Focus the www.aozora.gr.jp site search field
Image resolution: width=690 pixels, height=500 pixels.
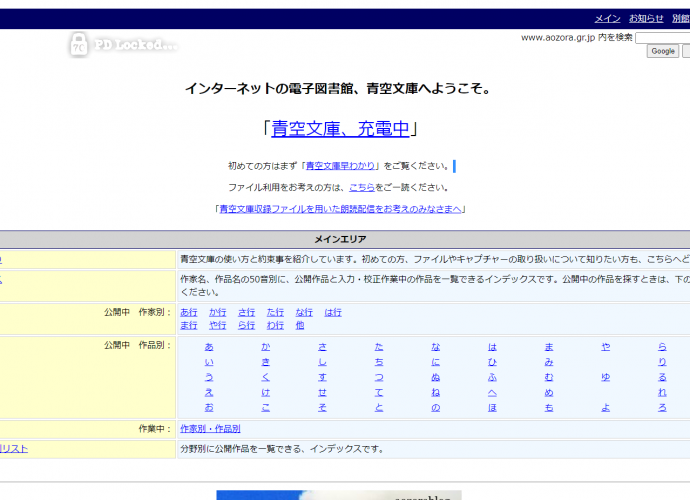tap(663, 38)
